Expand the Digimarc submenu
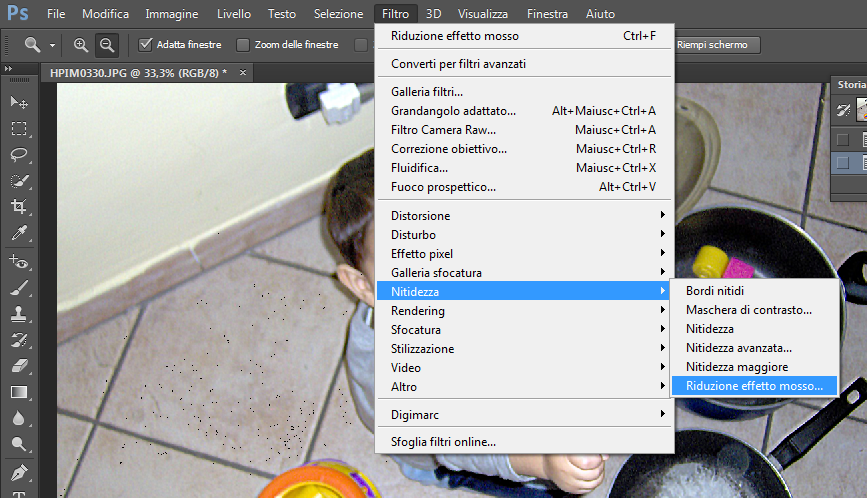Image resolution: width=867 pixels, height=498 pixels. click(x=524, y=415)
